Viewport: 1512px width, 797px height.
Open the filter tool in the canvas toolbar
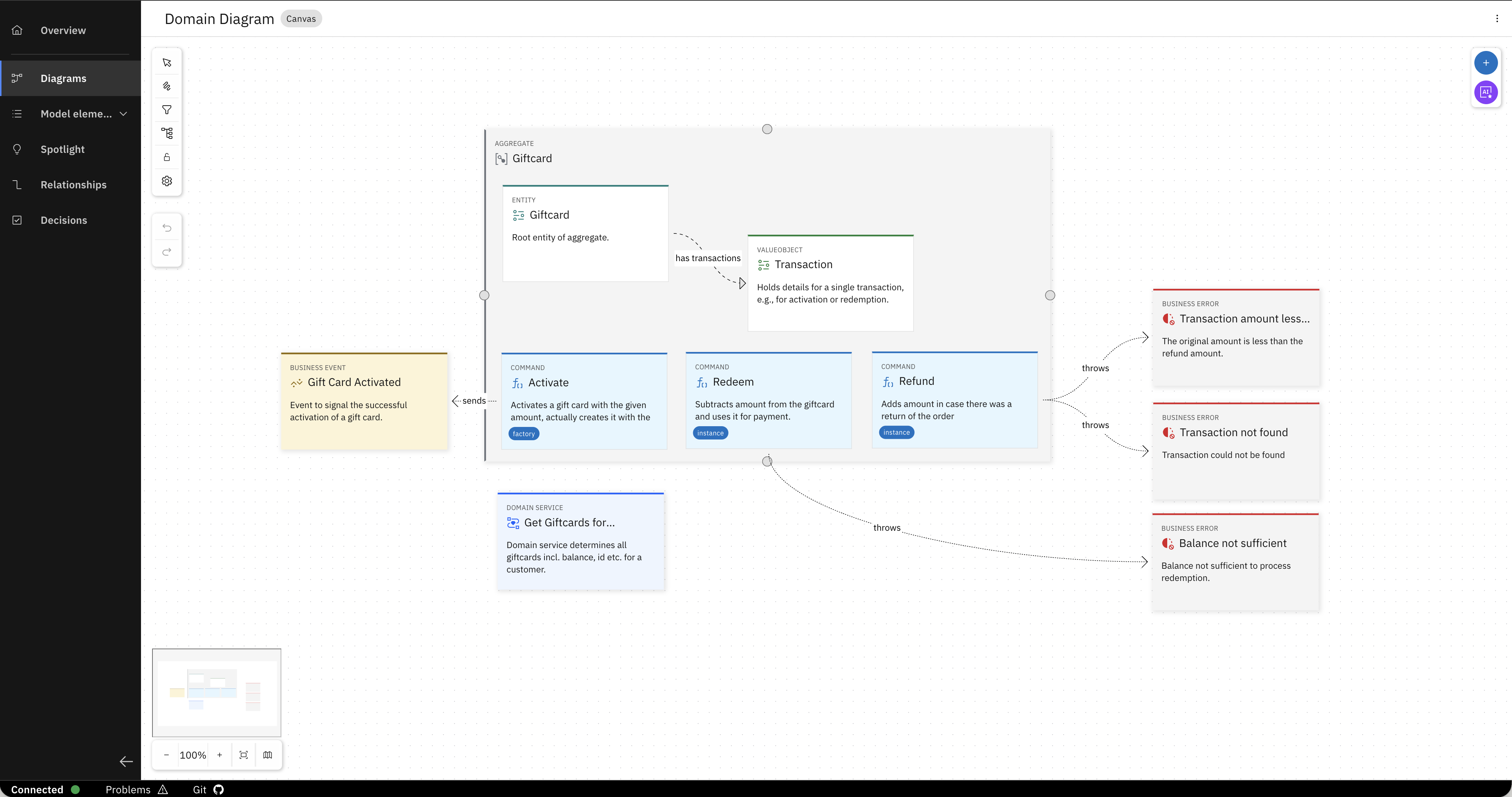coord(167,110)
